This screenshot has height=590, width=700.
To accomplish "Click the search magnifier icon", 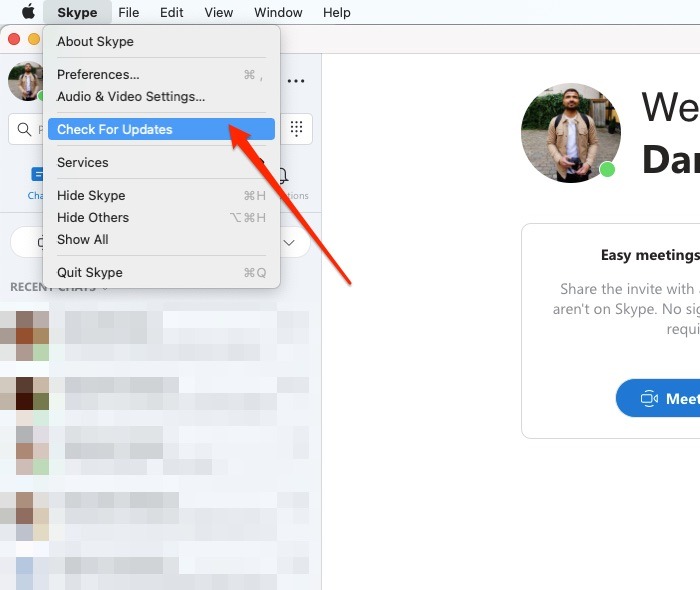I will coord(24,129).
